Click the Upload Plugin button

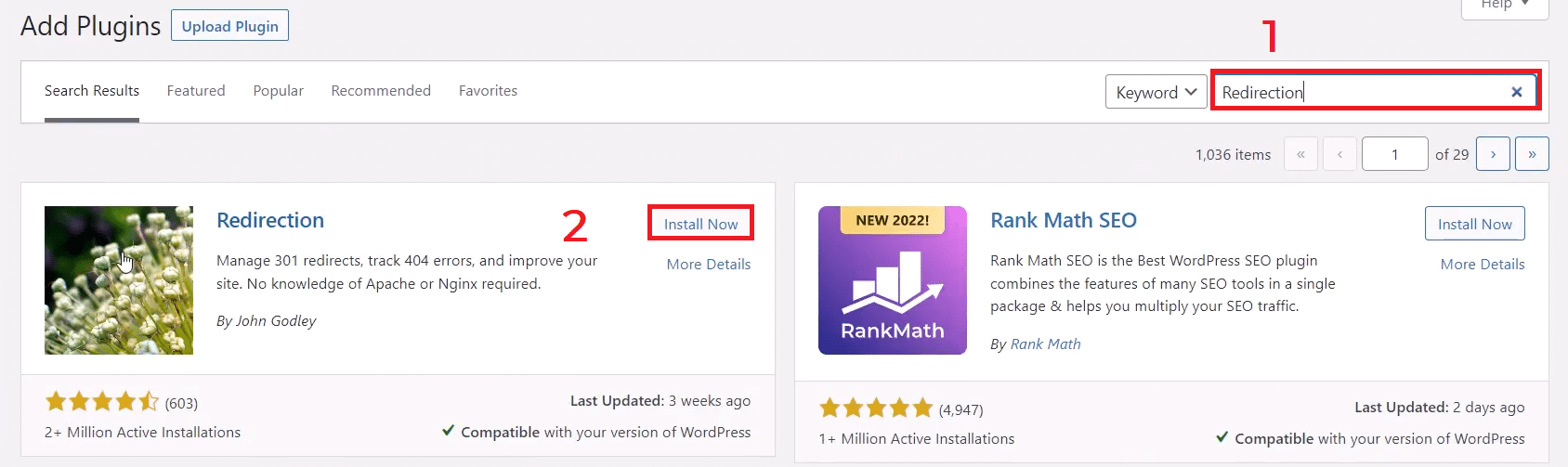(229, 26)
